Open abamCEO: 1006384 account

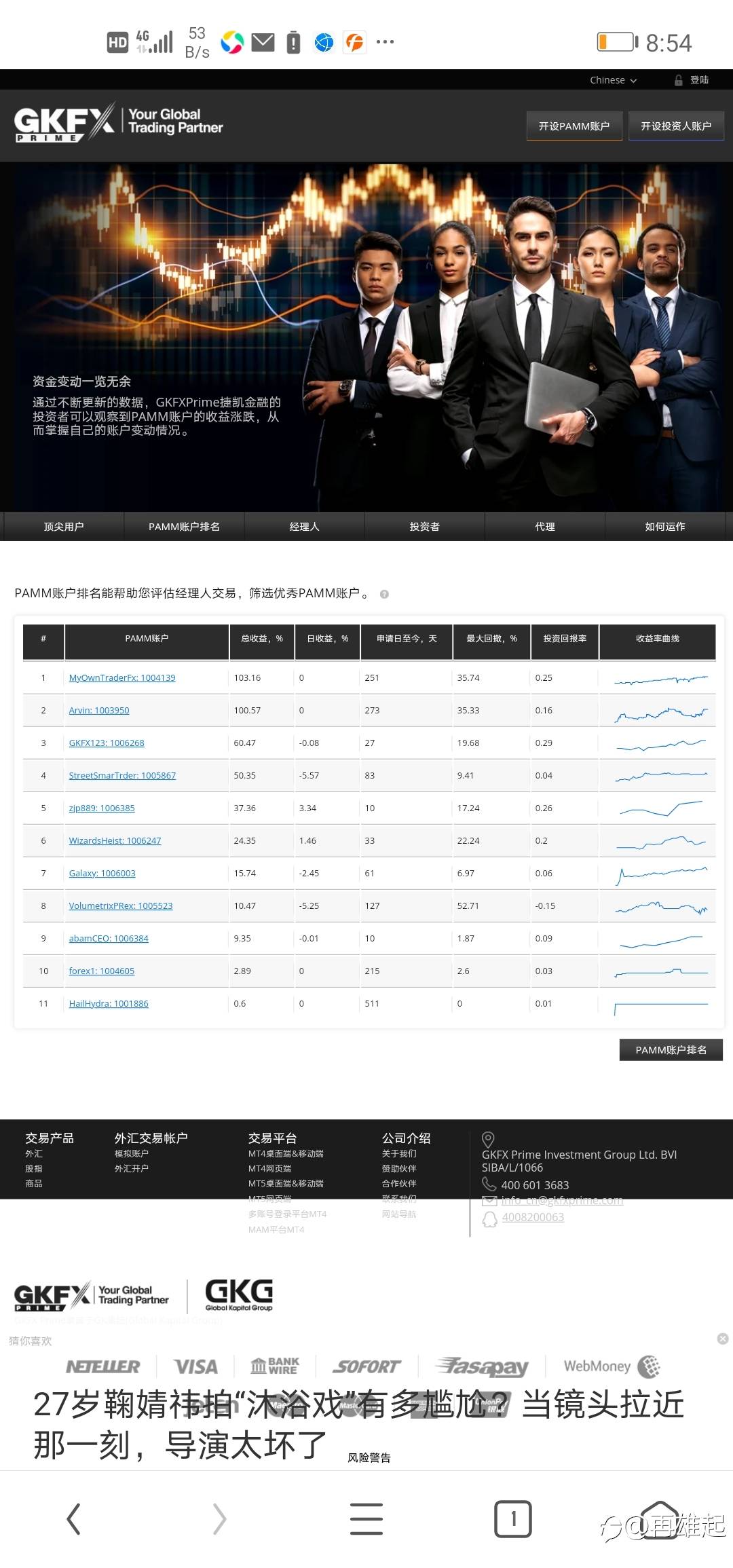tap(109, 938)
